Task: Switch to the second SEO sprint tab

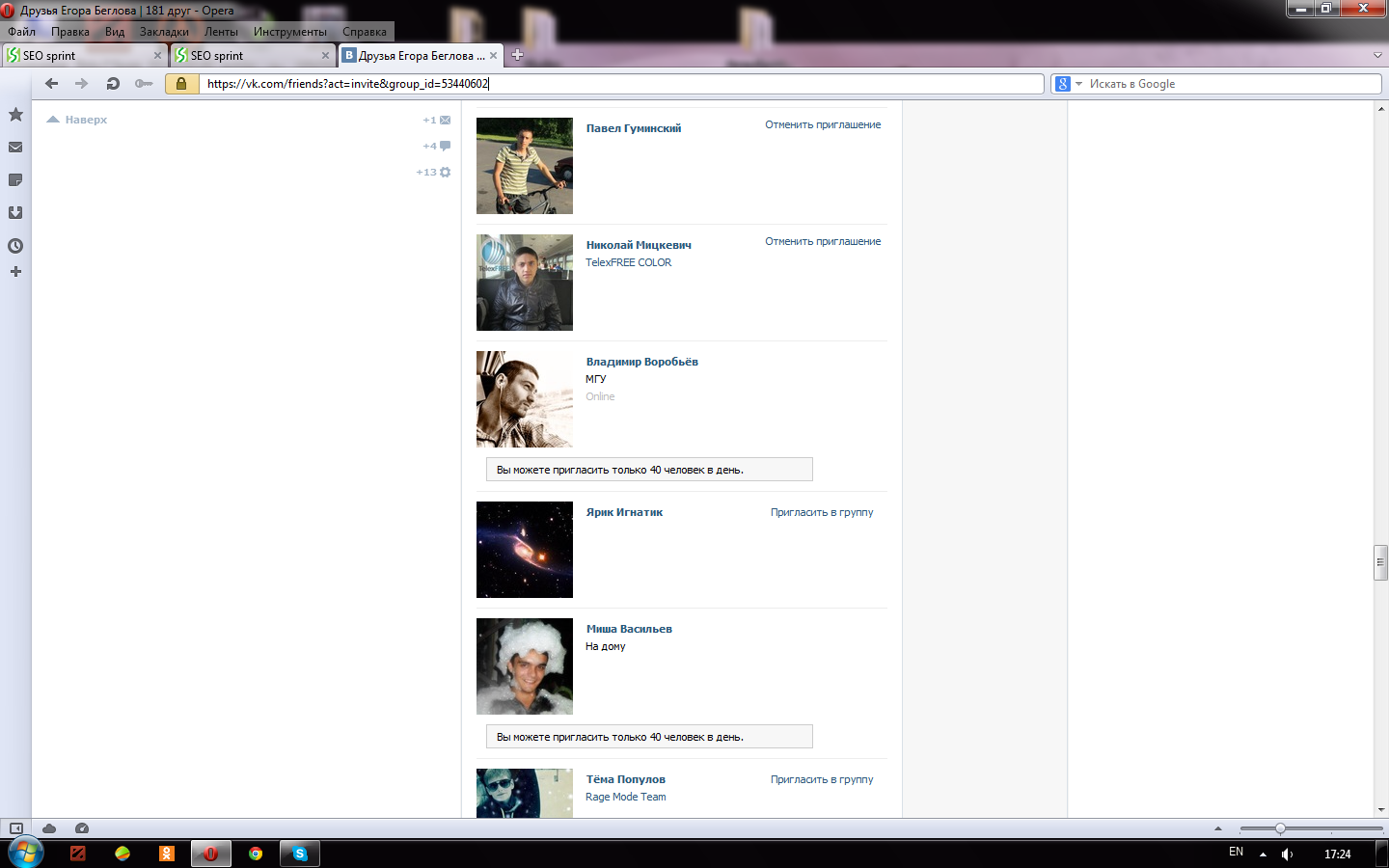Action: pyautogui.click(x=253, y=56)
